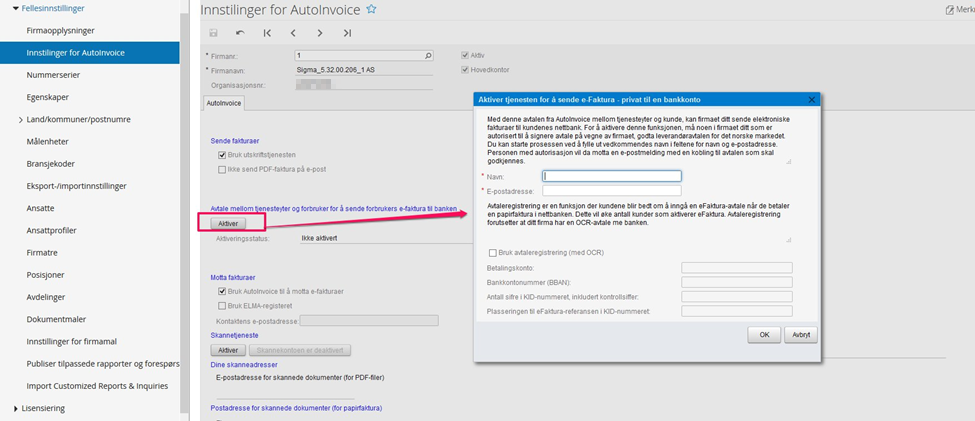
Task: Focus the E-postadresse field in dialog
Action: pos(612,191)
